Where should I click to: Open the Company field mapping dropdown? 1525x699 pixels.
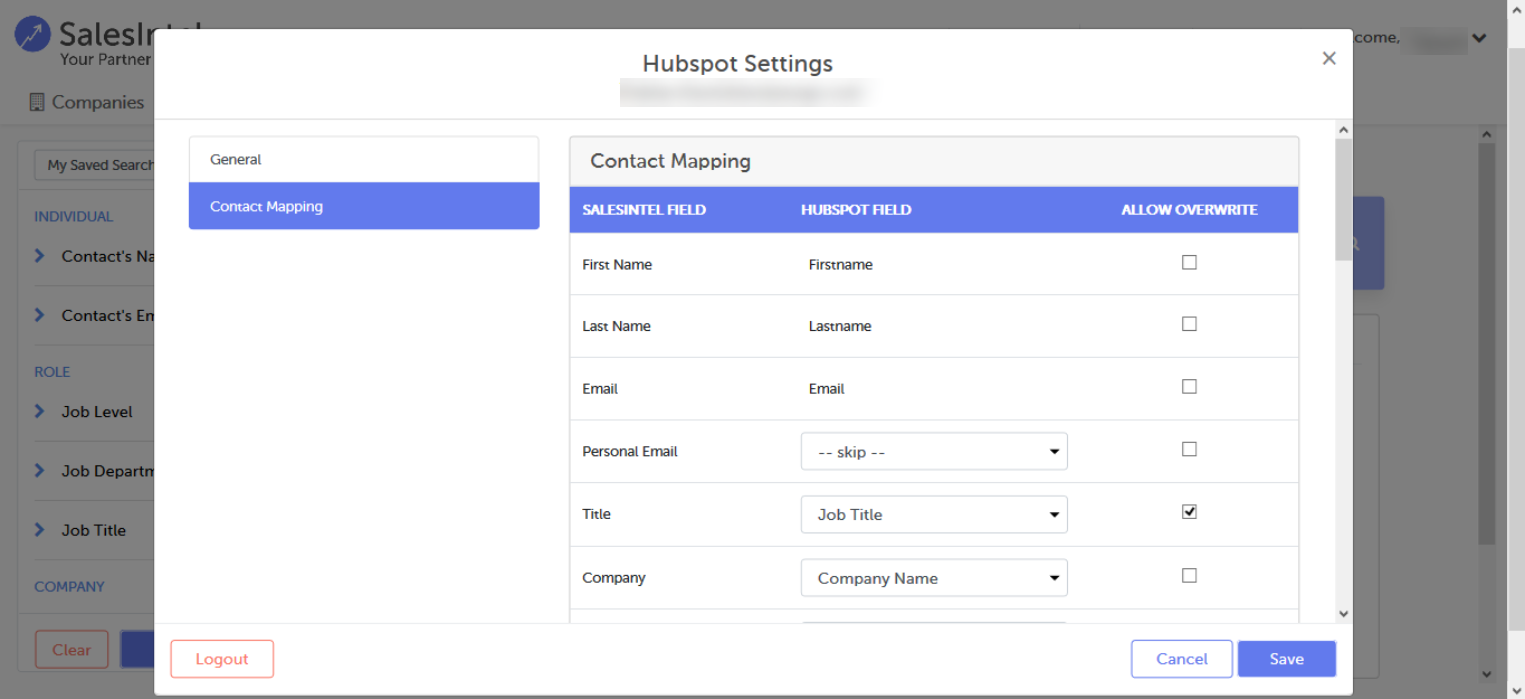pos(934,578)
